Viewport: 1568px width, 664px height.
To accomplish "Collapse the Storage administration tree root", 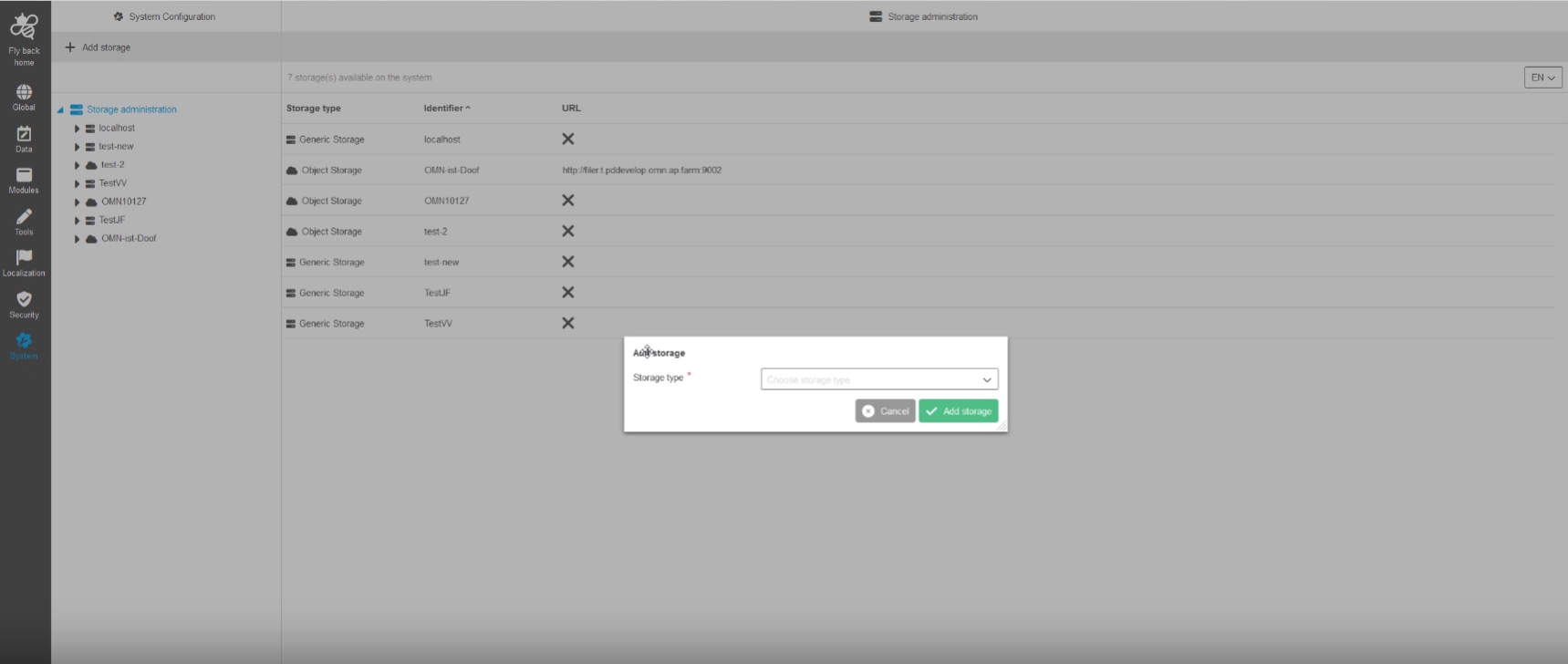I will [60, 110].
